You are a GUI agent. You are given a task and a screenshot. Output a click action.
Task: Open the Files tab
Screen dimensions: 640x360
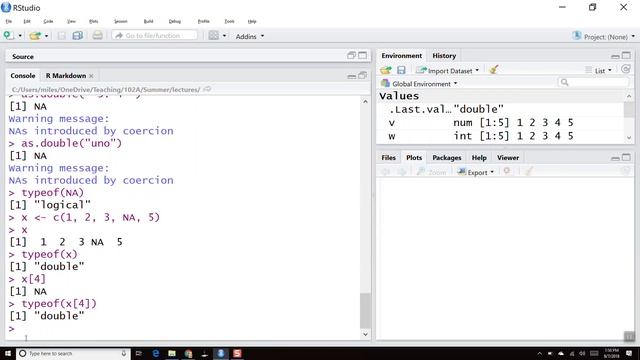(x=389, y=158)
